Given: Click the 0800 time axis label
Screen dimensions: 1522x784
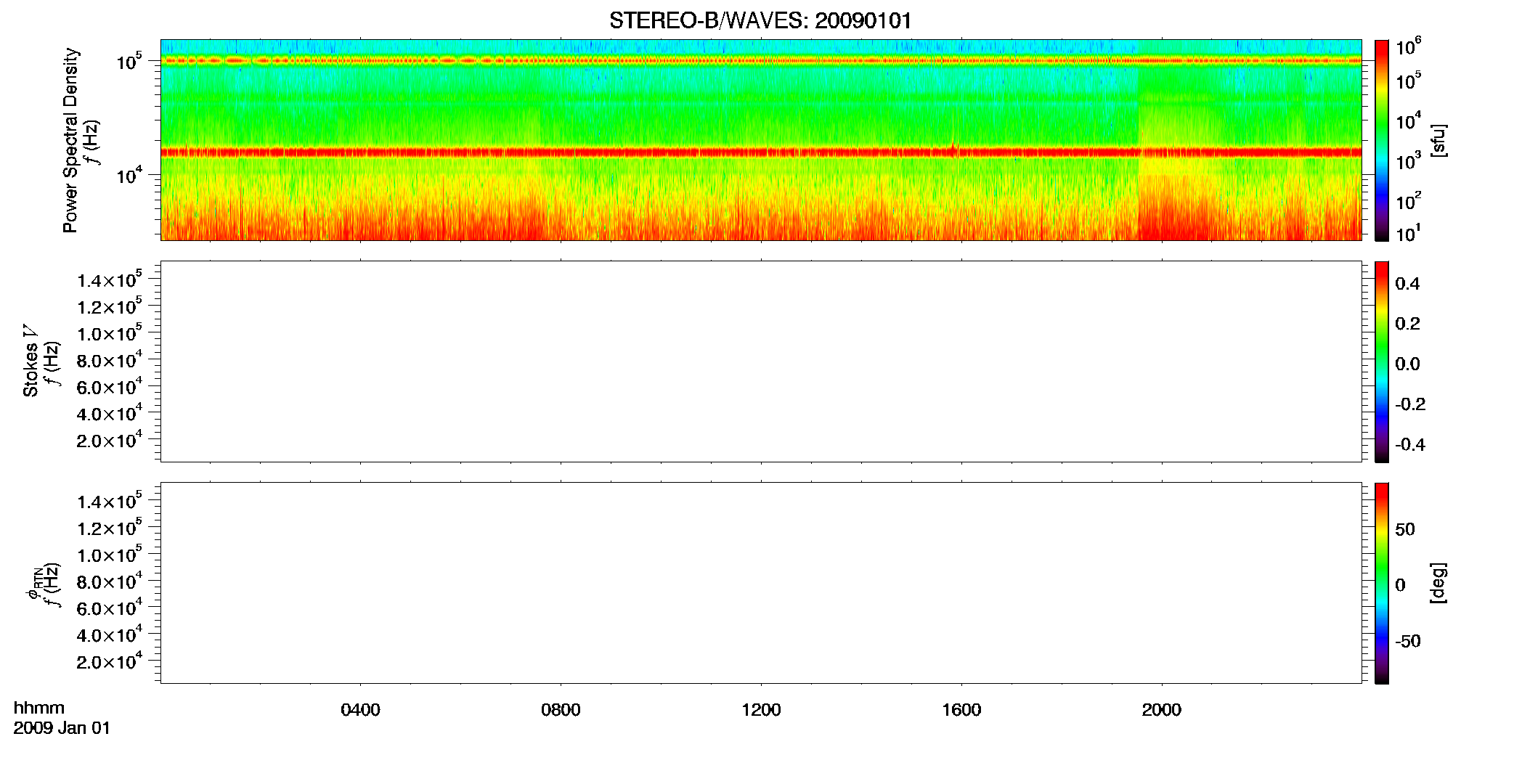Looking at the screenshot, I should pyautogui.click(x=561, y=710).
